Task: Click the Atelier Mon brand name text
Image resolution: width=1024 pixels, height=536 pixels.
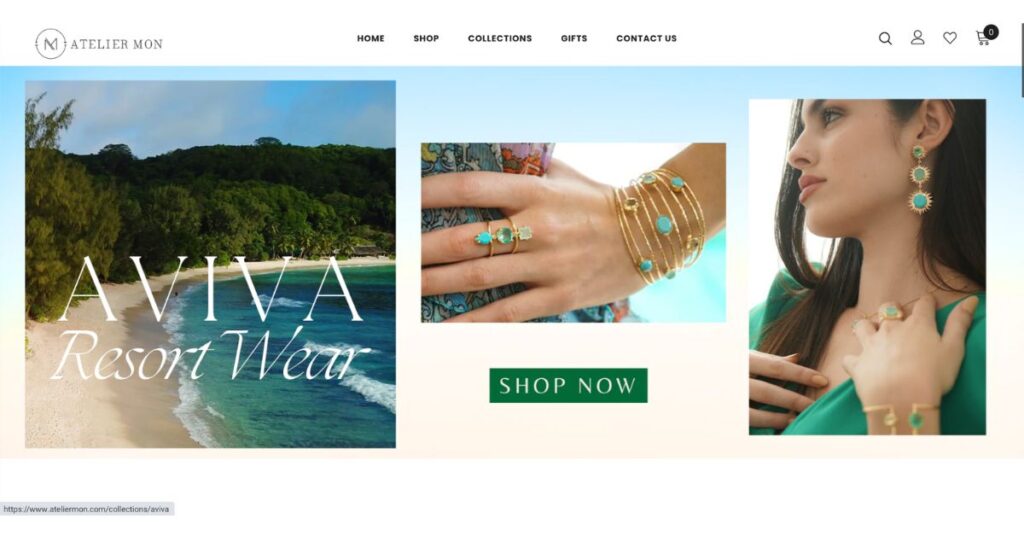Action: (x=116, y=44)
